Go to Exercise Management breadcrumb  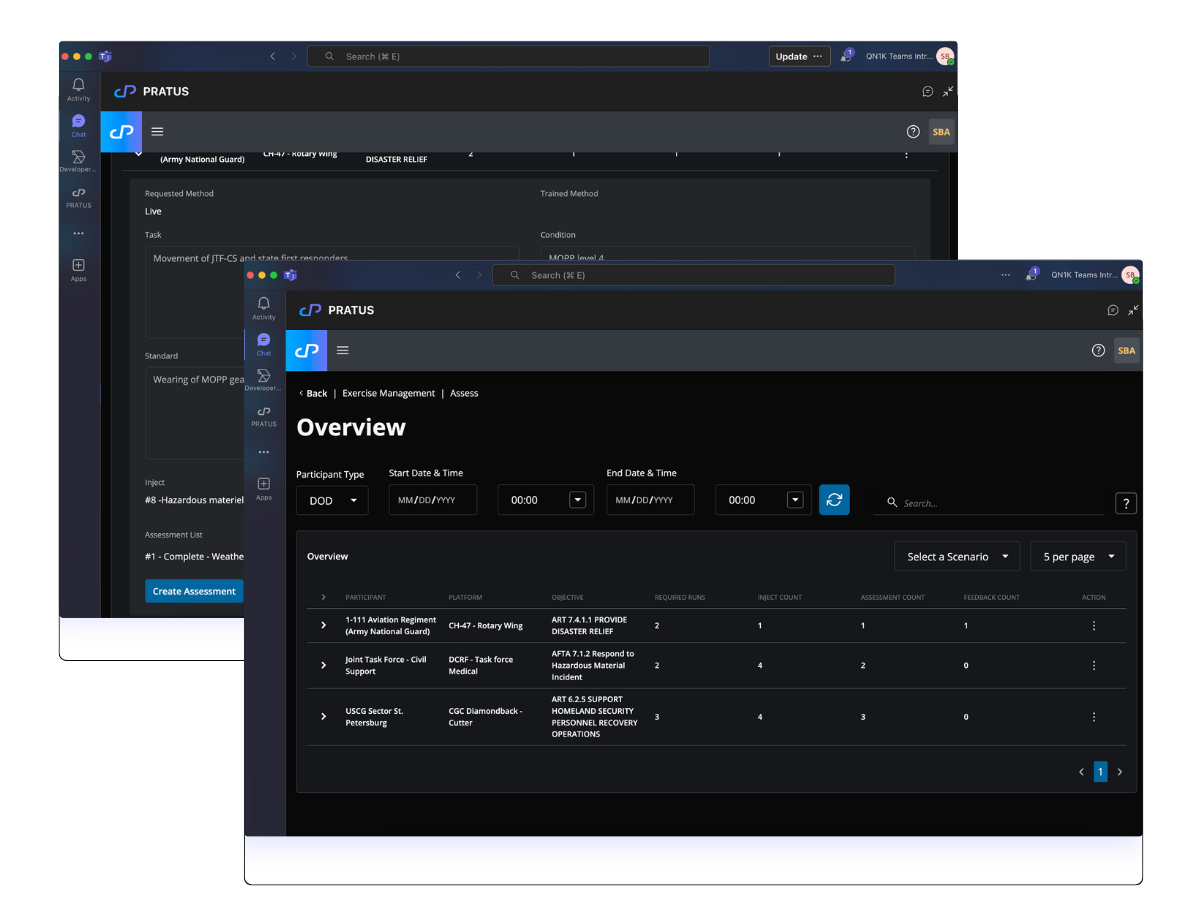(x=388, y=394)
